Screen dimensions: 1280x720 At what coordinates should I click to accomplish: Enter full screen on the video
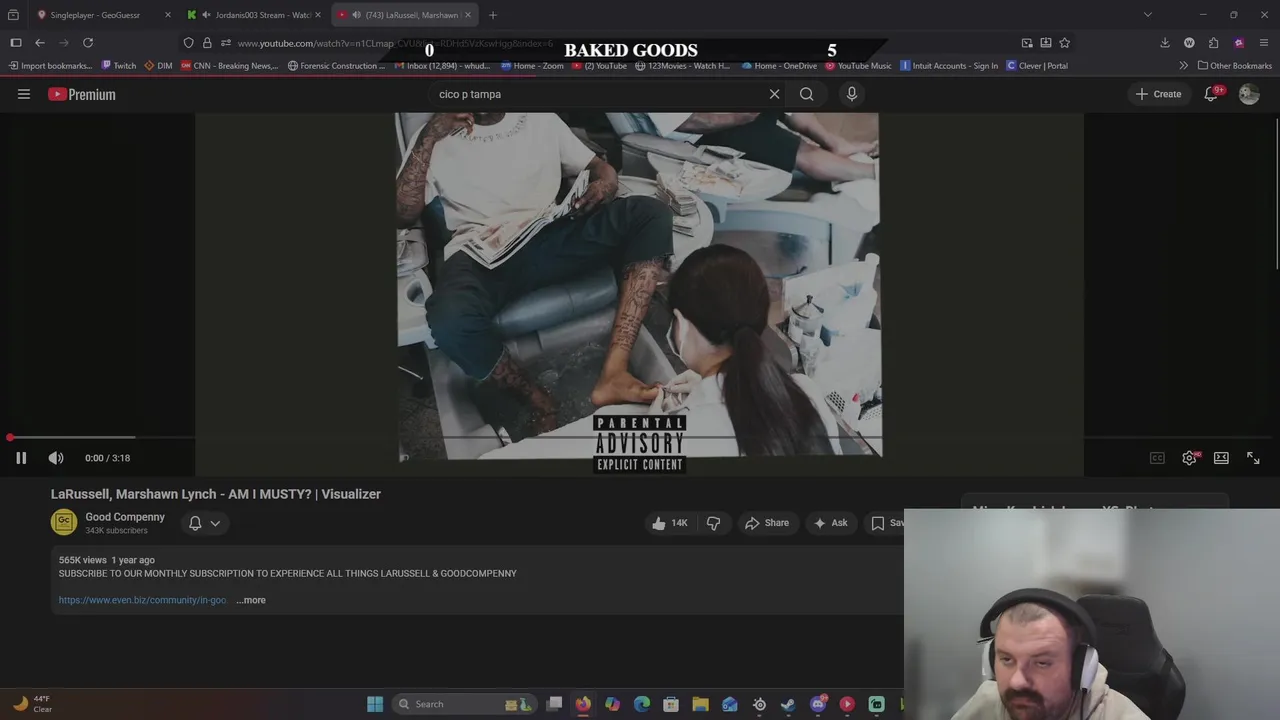coord(1253,458)
